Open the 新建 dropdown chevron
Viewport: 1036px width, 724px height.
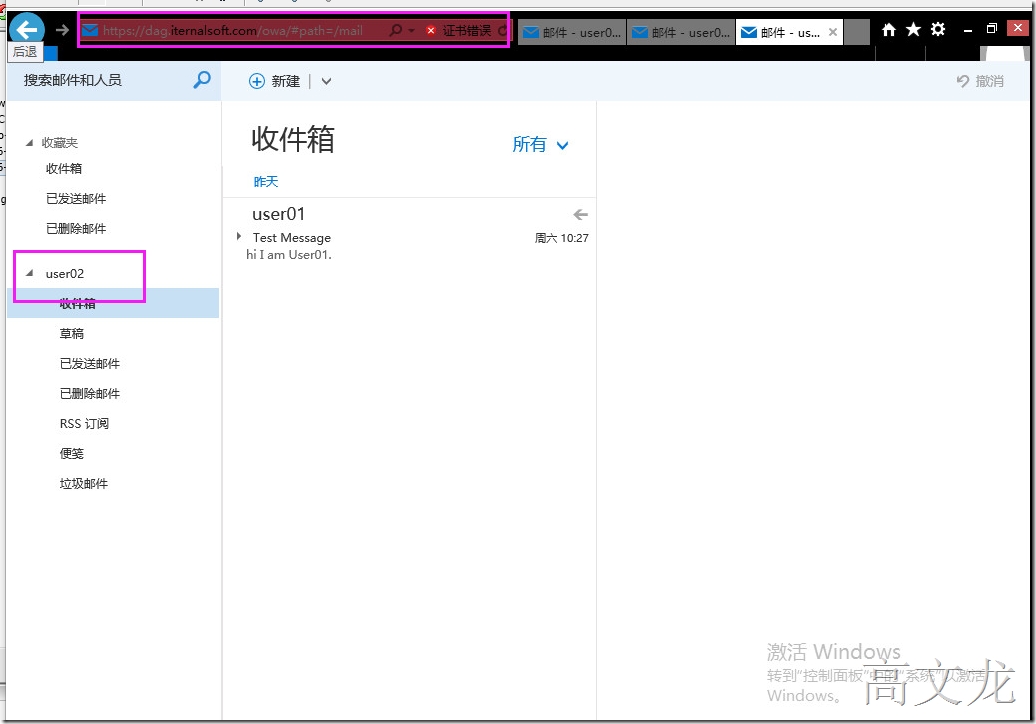click(325, 81)
